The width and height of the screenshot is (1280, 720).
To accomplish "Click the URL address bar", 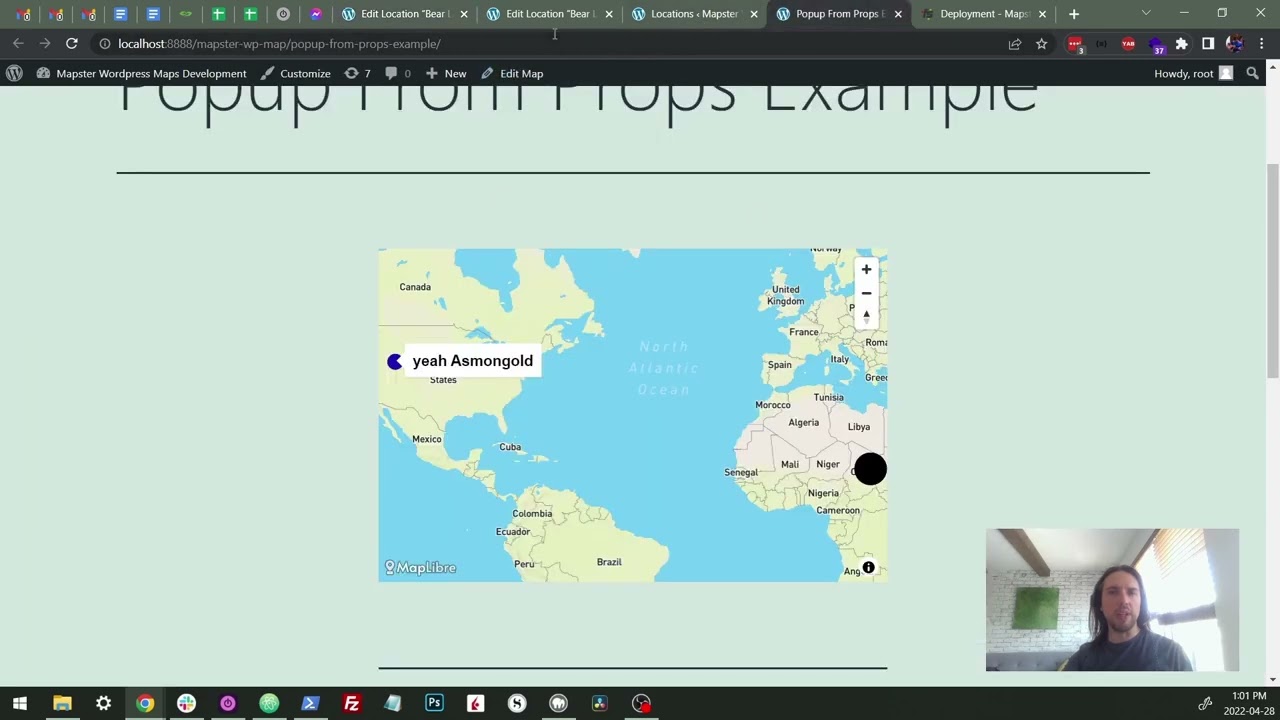I will click(550, 44).
